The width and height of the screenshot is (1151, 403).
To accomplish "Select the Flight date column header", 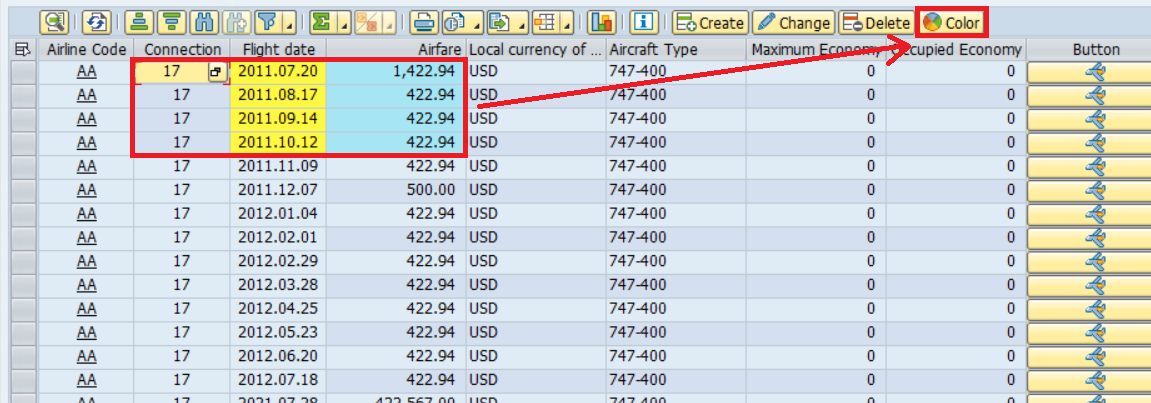I will pos(277,50).
